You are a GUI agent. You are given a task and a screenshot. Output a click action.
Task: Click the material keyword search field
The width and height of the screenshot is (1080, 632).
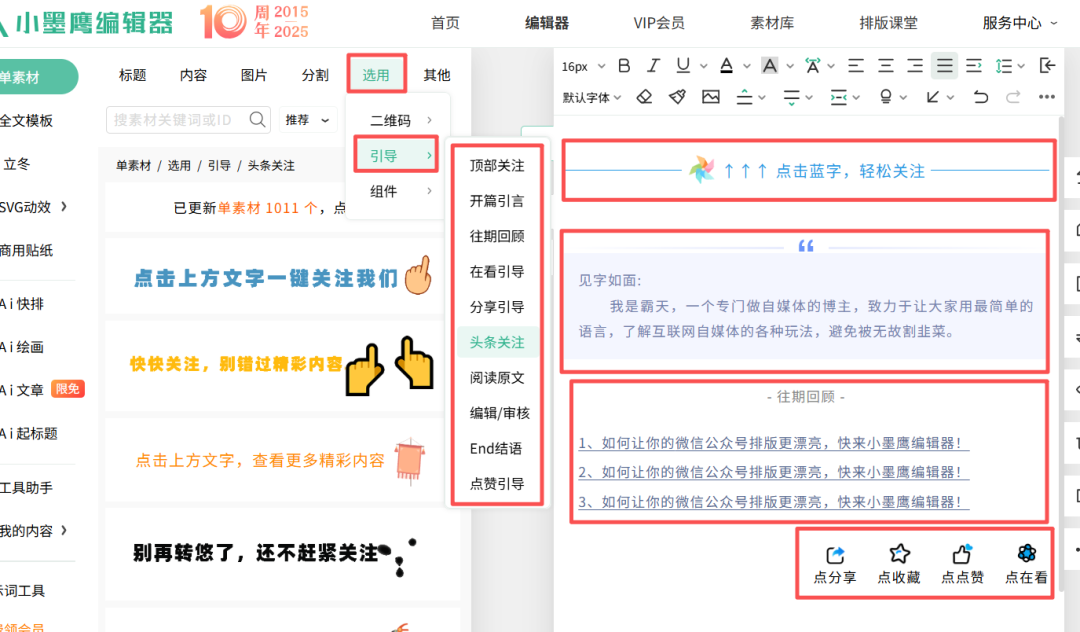[175, 120]
